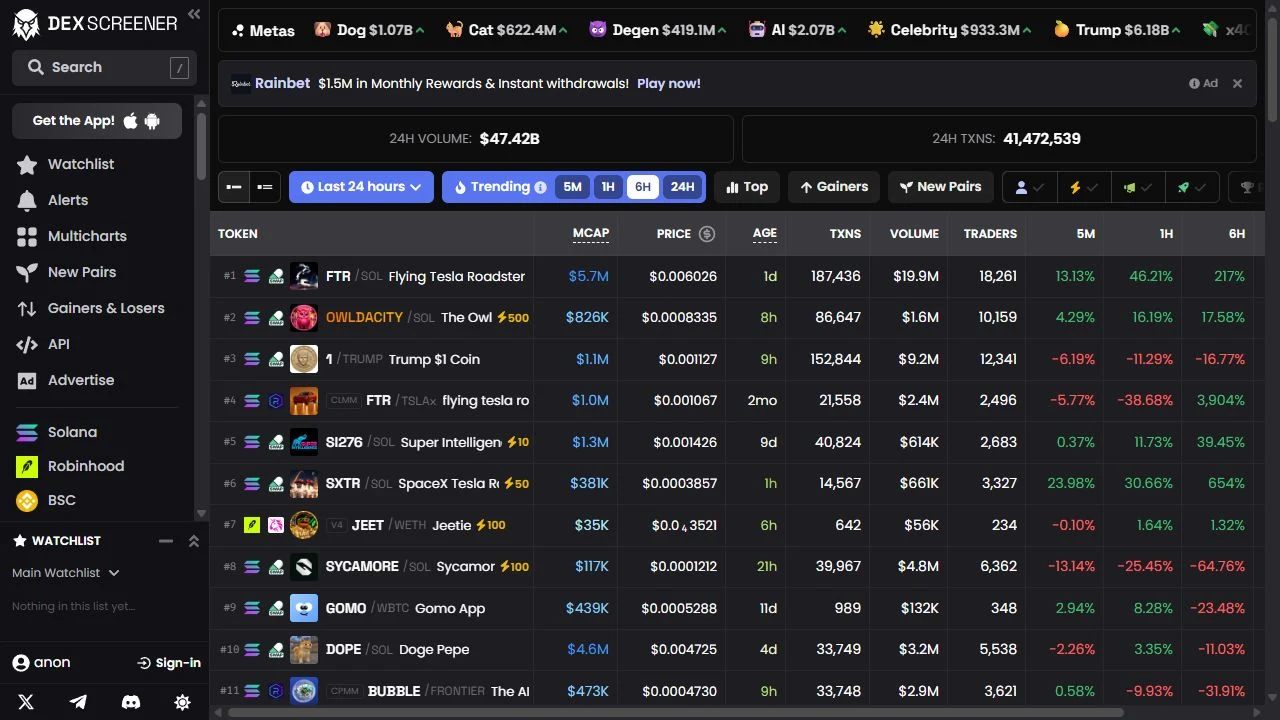Sort by AGE column header
The height and width of the screenshot is (720, 1280).
click(765, 234)
